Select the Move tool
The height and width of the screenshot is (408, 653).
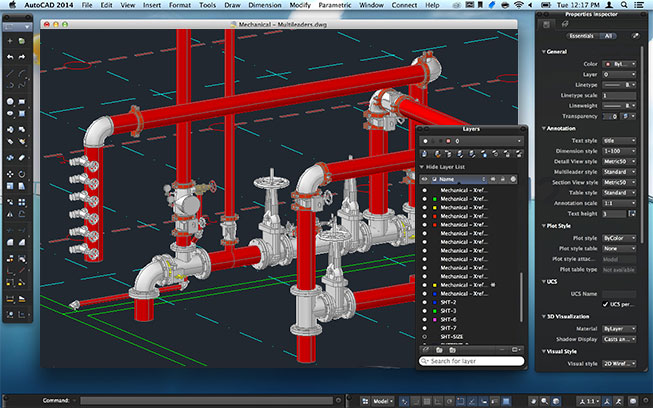(10, 174)
